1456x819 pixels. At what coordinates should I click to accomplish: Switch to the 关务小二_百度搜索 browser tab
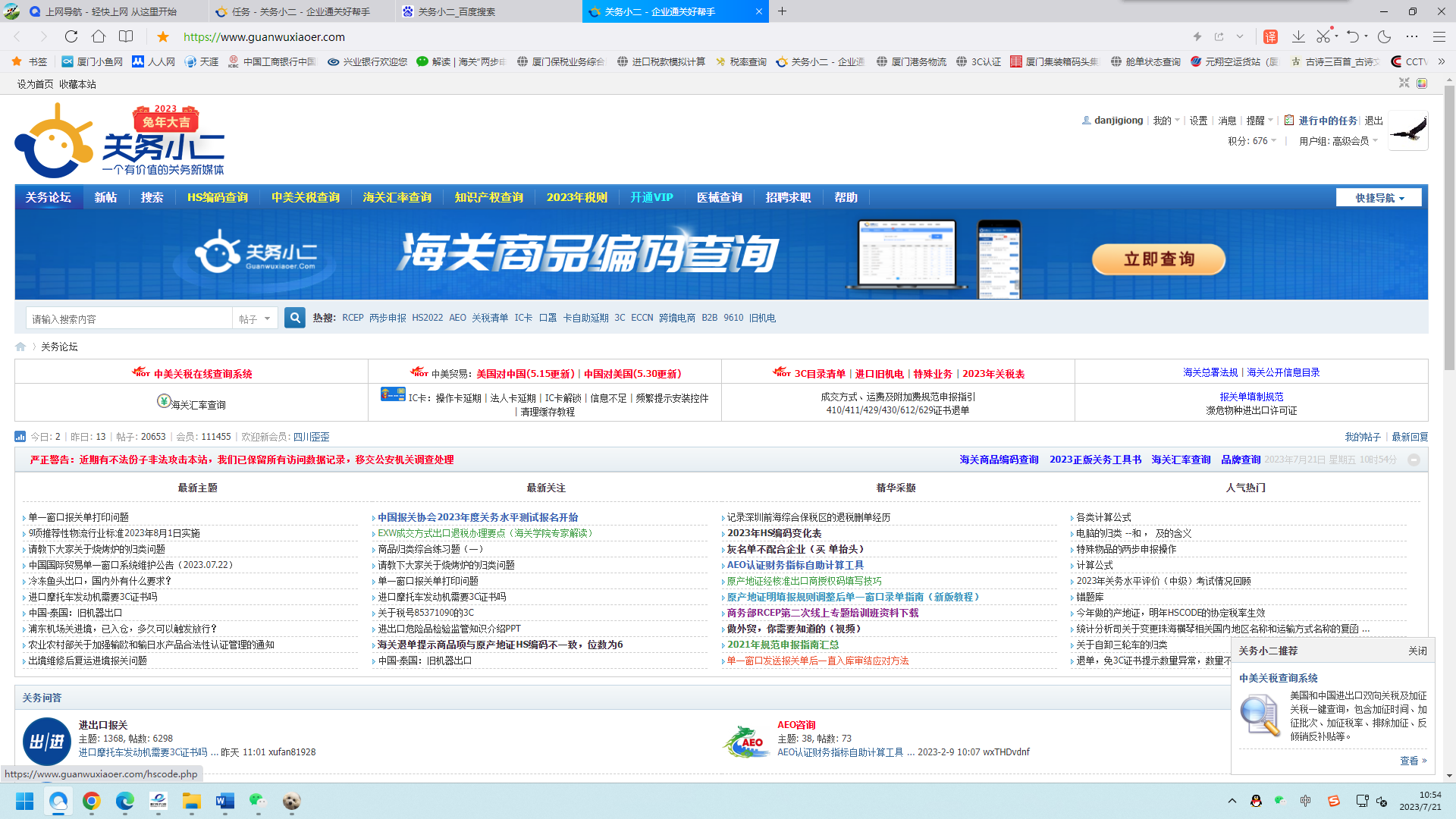[x=457, y=11]
